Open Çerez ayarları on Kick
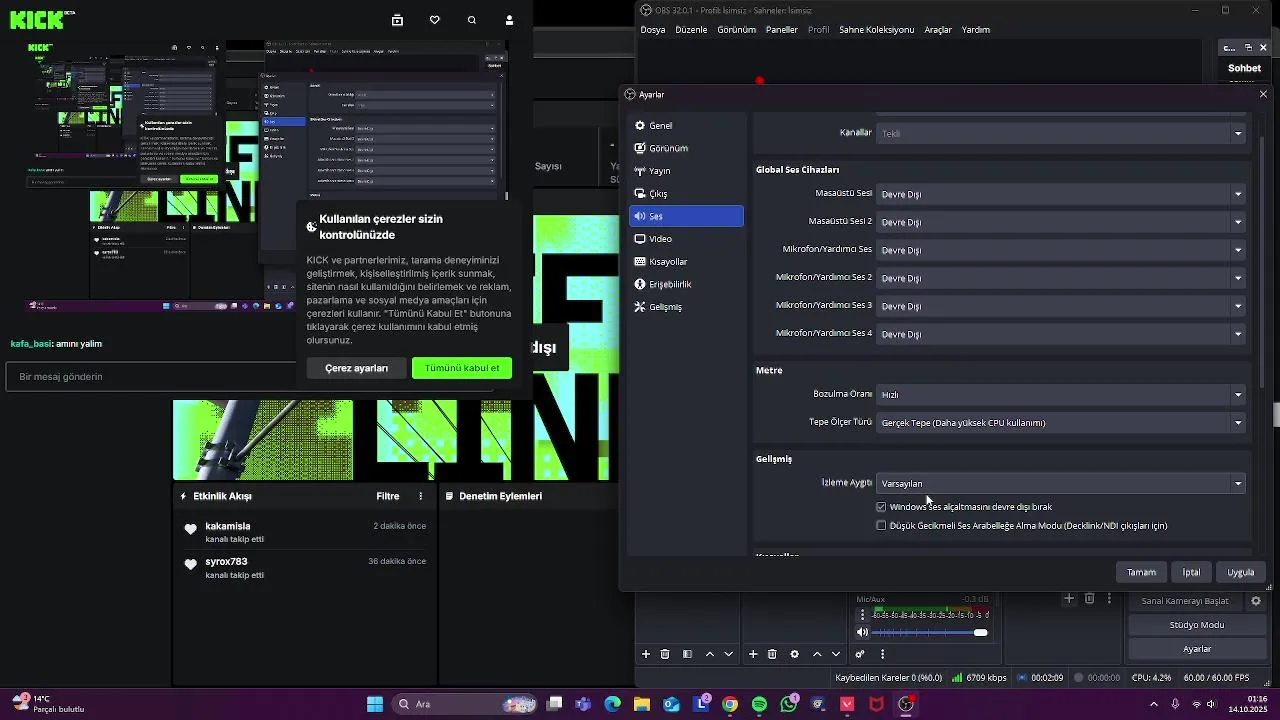Screen dimensions: 1280x720 pos(356,368)
